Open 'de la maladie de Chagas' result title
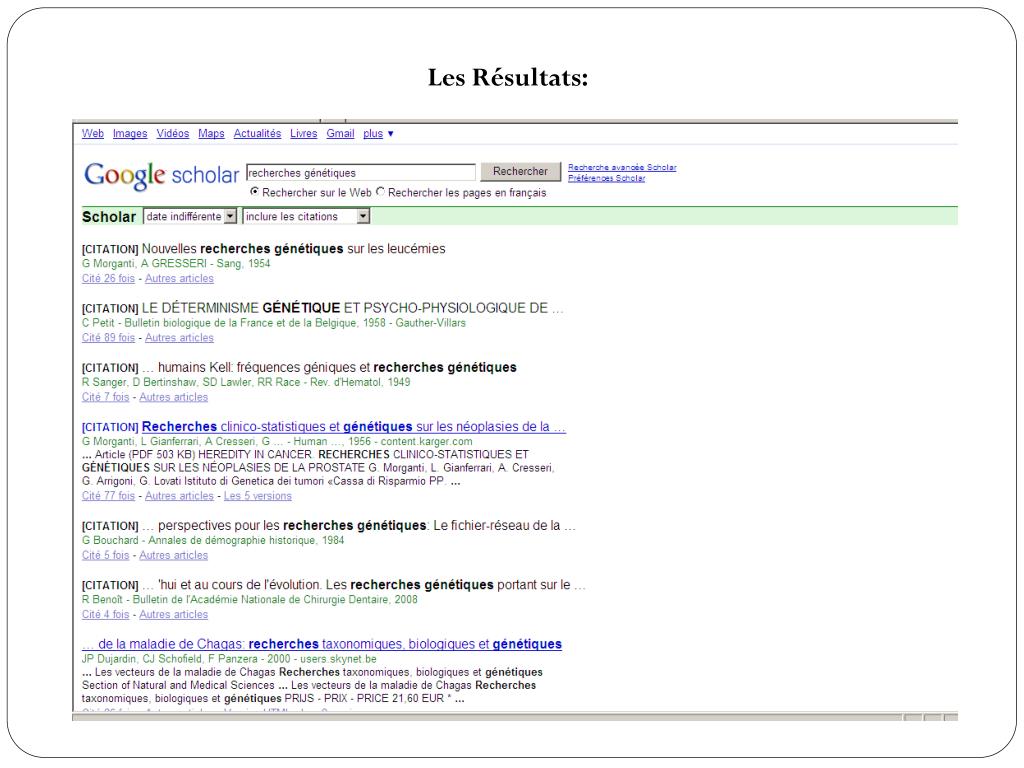This screenshot has width=1024, height=768. click(x=321, y=644)
